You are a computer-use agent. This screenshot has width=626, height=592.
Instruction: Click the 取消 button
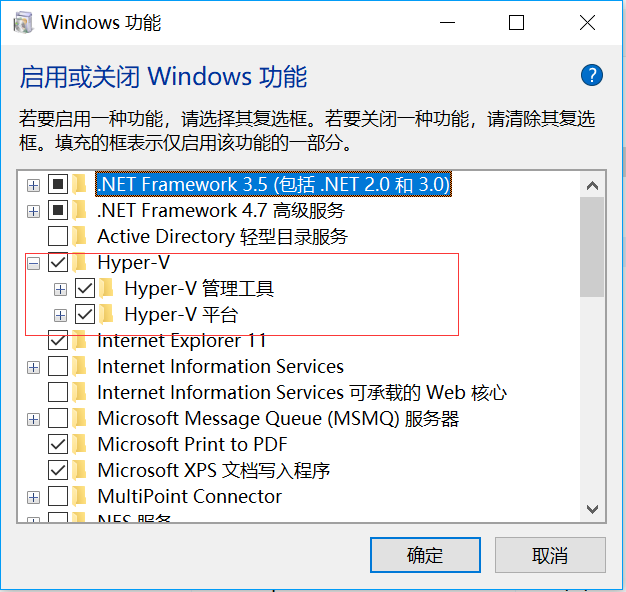click(x=550, y=555)
